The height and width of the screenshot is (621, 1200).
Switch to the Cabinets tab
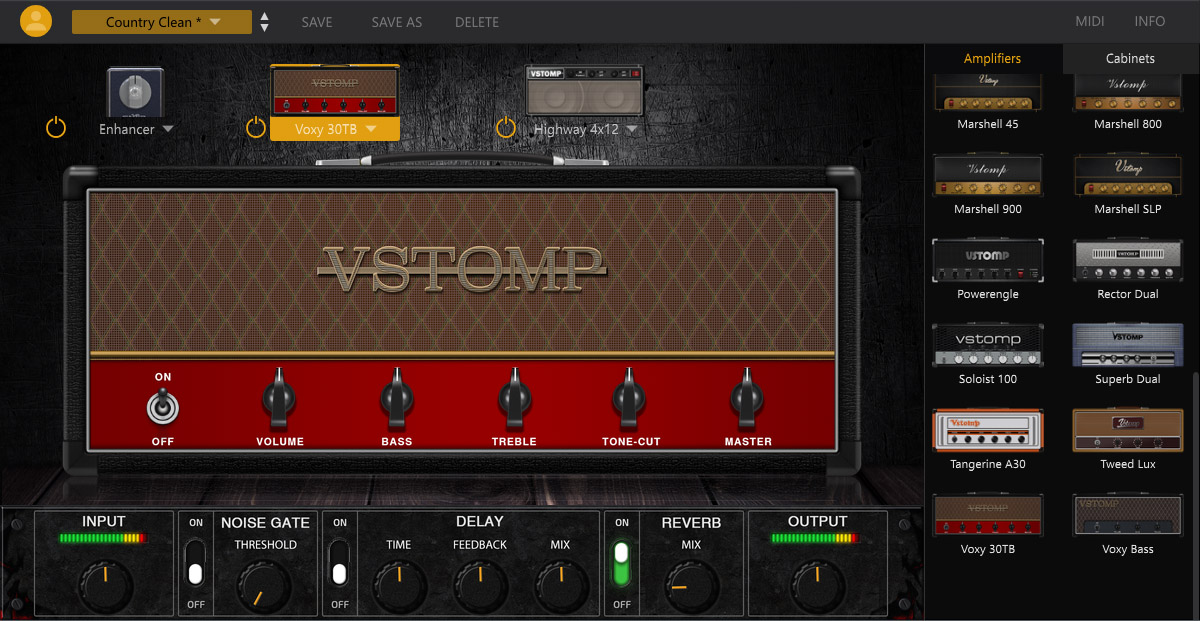(1129, 58)
